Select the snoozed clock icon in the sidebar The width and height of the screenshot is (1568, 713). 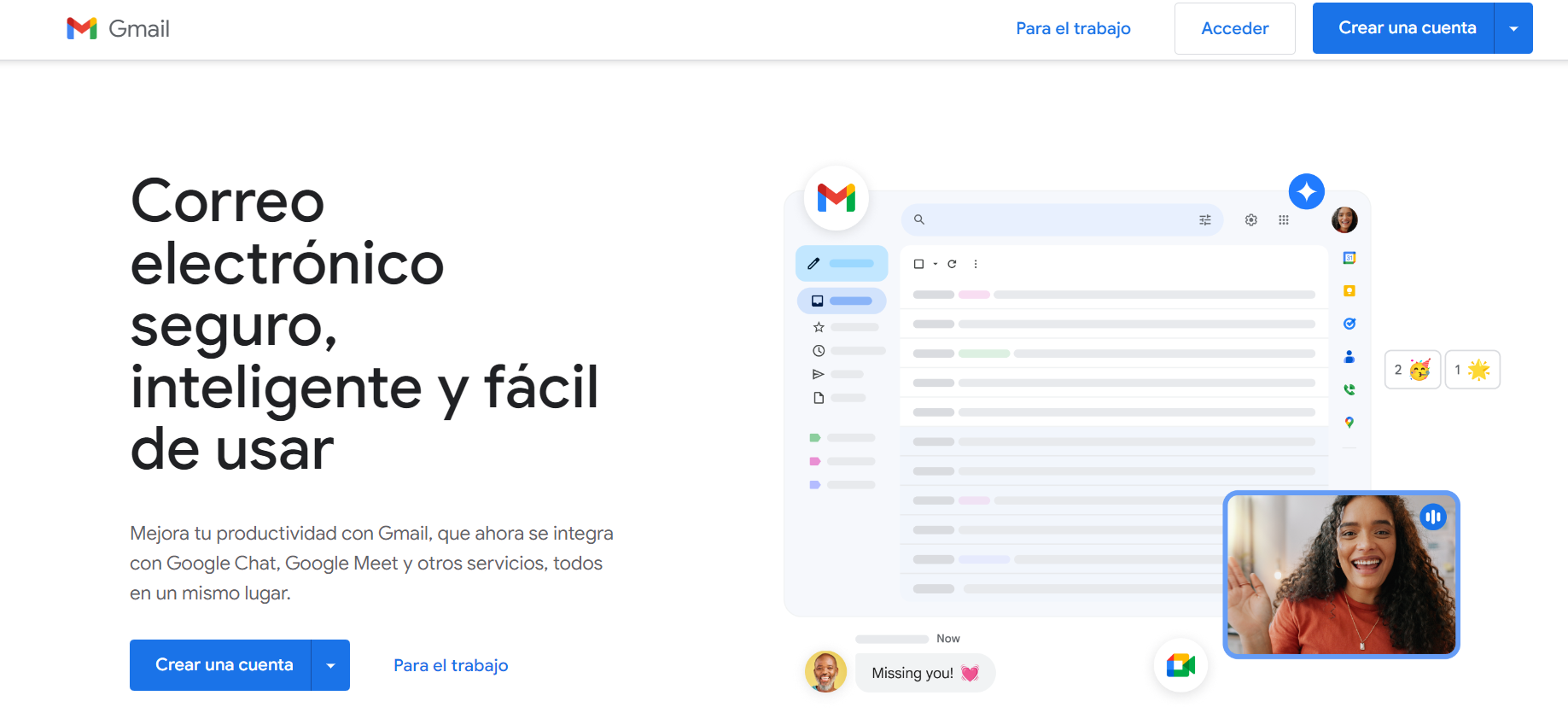(819, 350)
